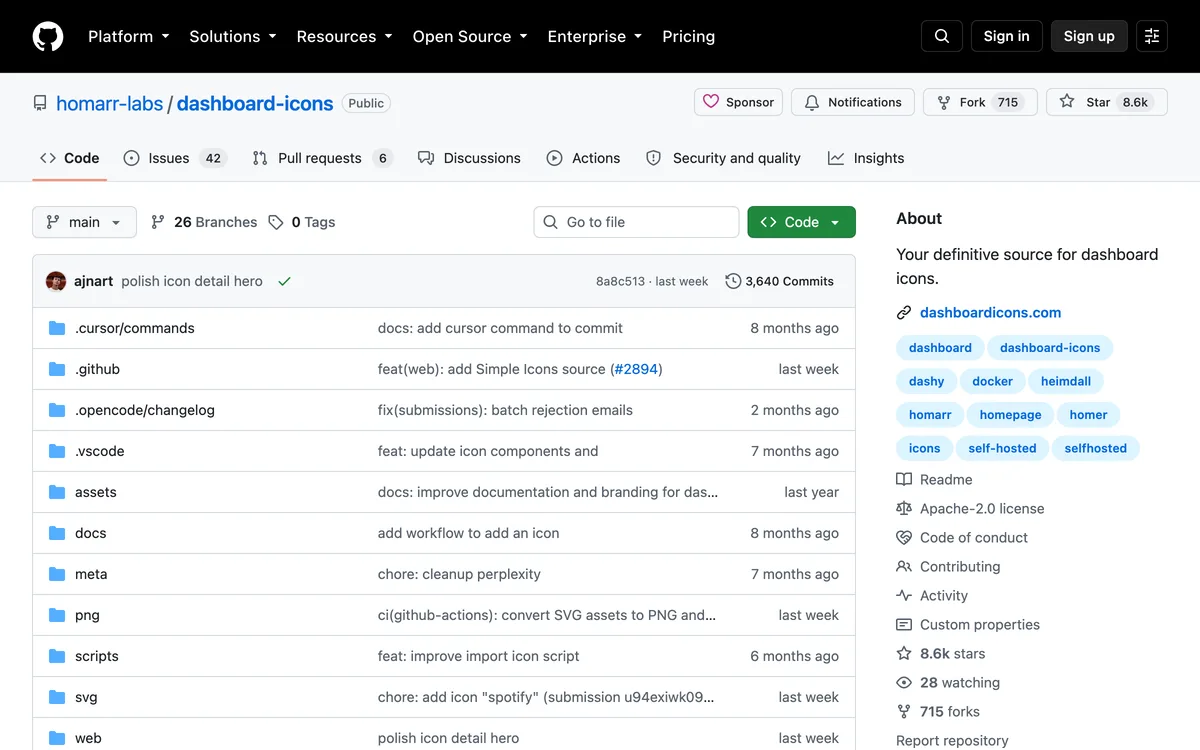Viewport: 1200px width, 750px height.
Task: Click the stars icon in About
Action: click(x=904, y=653)
